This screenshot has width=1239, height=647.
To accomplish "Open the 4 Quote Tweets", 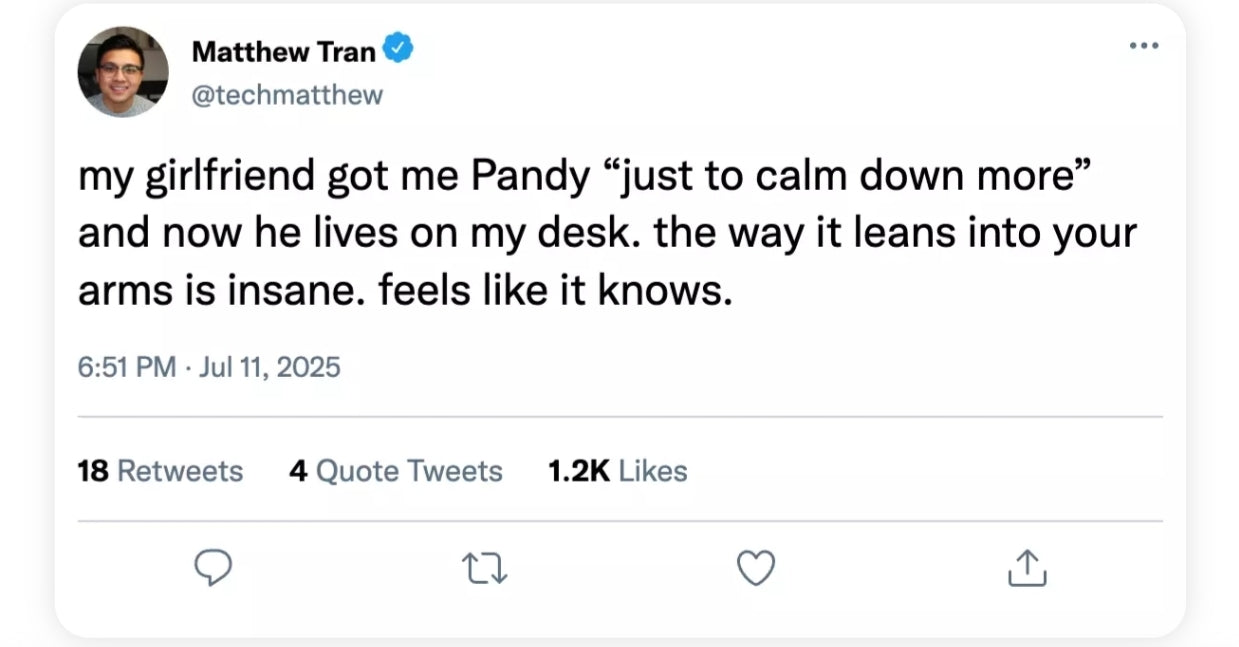I will point(395,470).
